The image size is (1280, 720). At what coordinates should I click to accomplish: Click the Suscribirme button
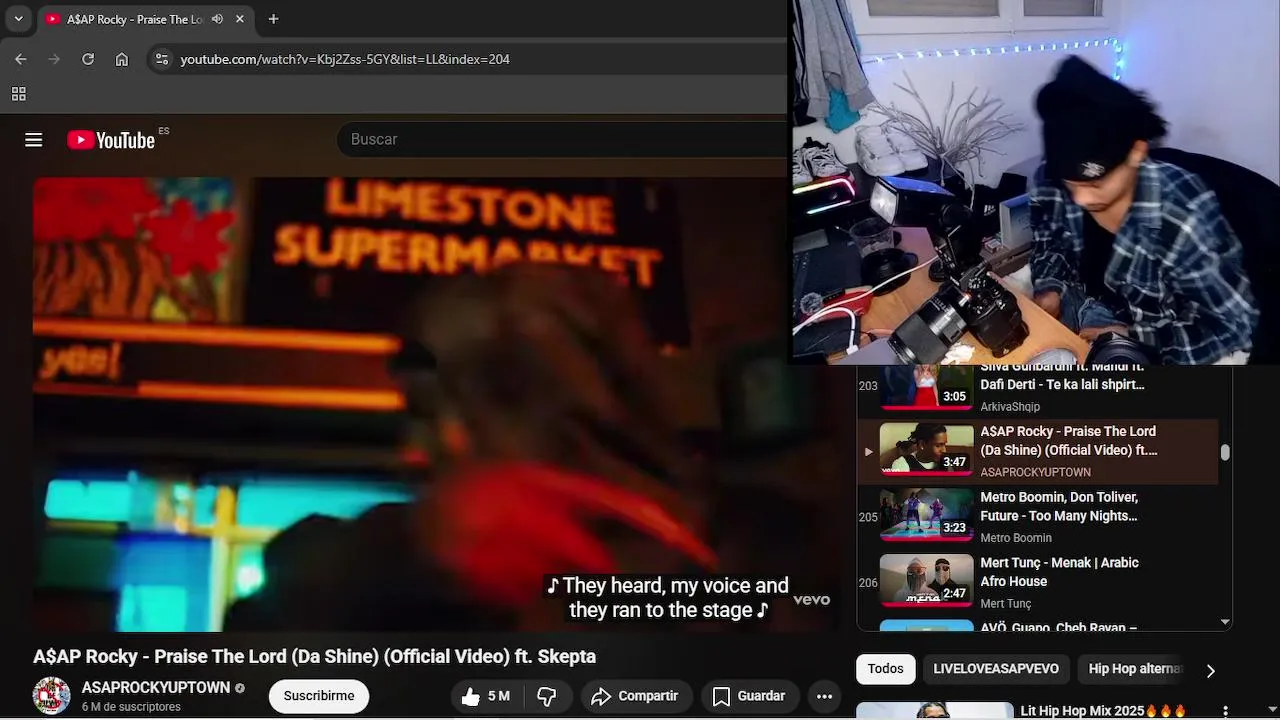click(x=319, y=696)
